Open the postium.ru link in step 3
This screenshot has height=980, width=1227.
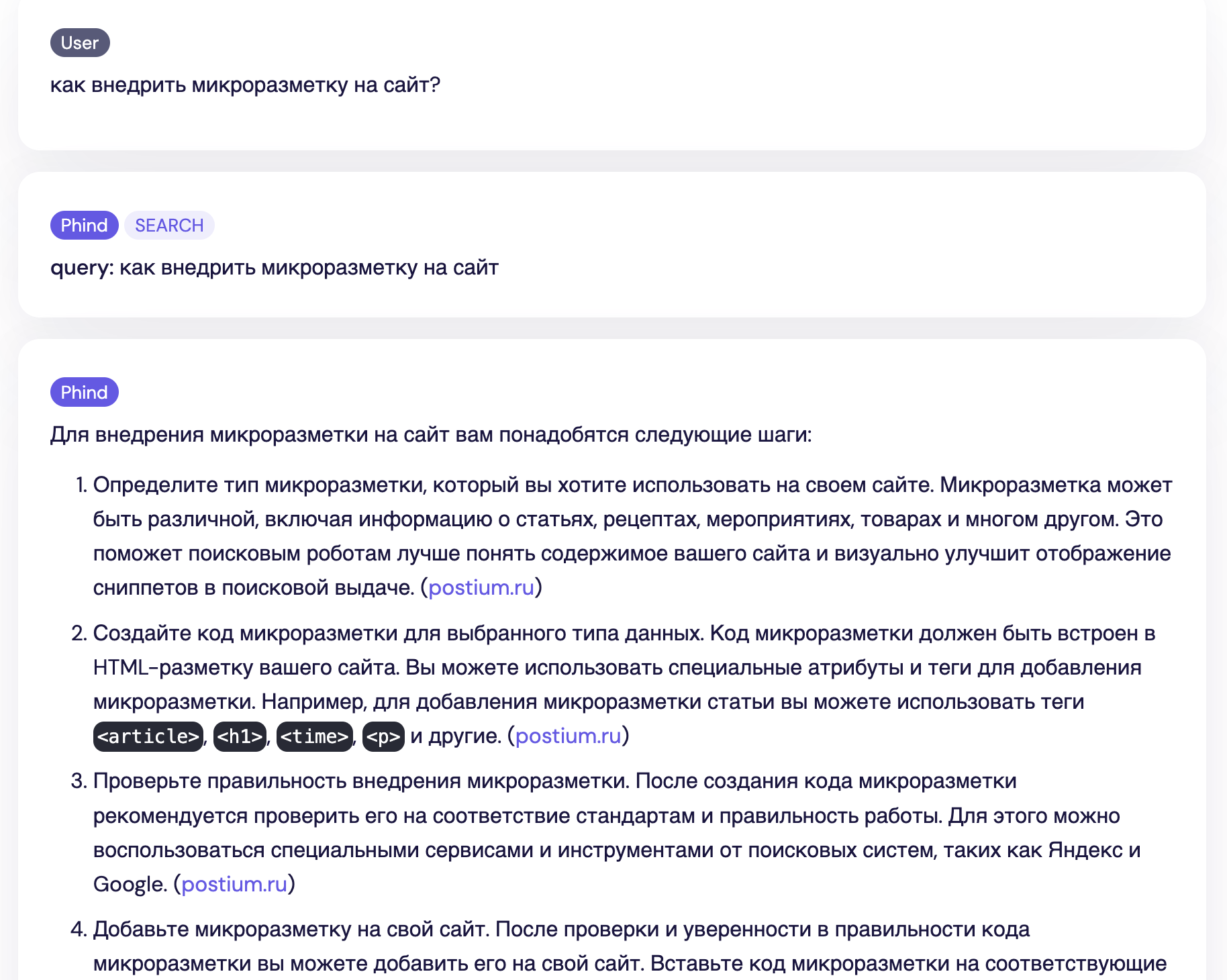[x=236, y=884]
